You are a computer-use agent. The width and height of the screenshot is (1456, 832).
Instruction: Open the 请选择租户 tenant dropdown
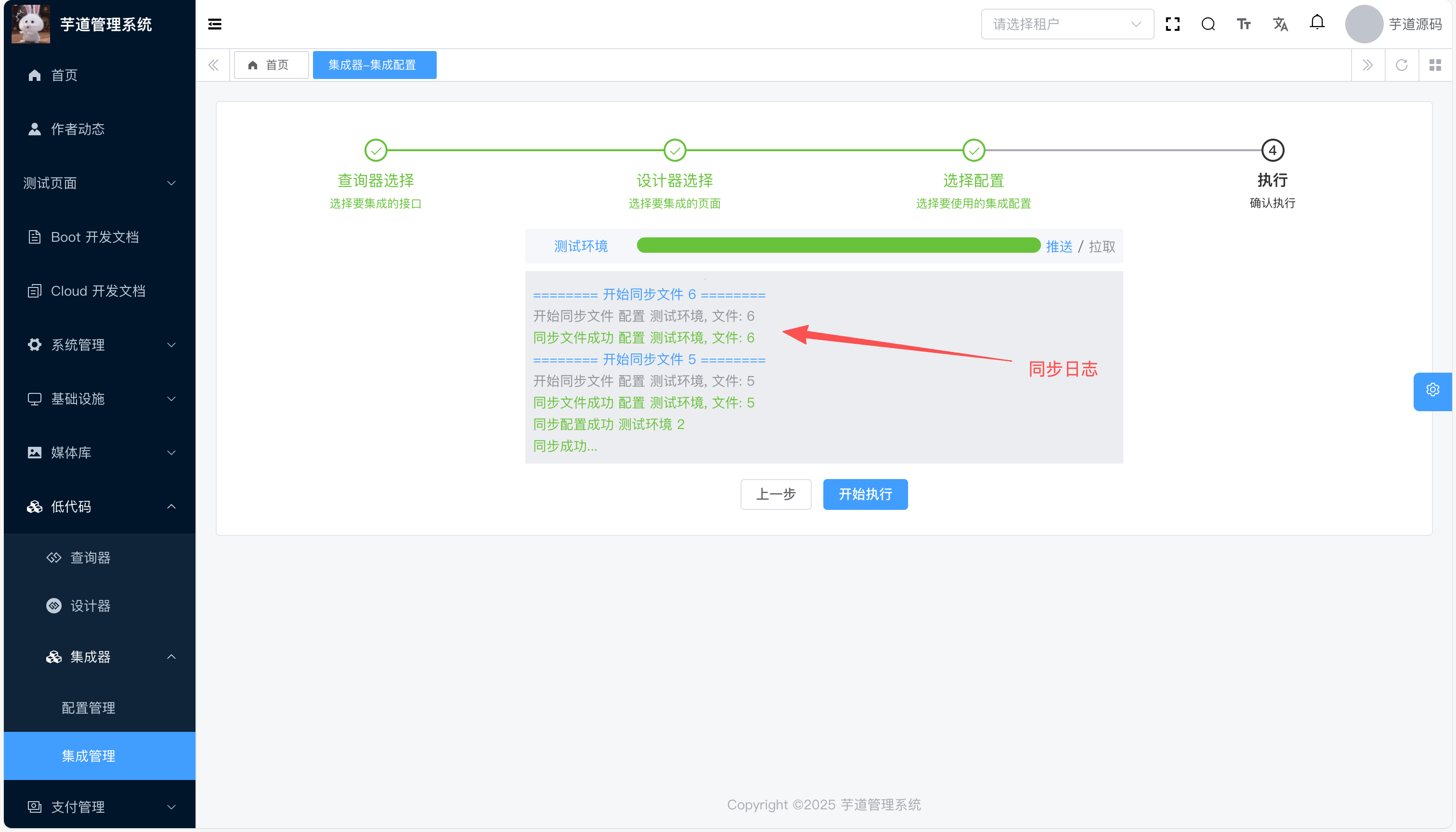(x=1067, y=24)
